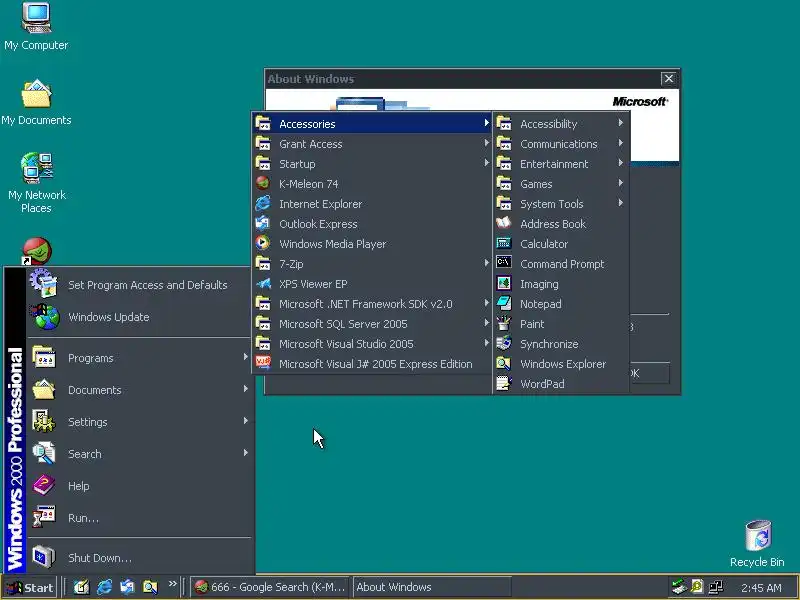Open Settings in Start menu
The width and height of the screenshot is (800, 600).
[x=140, y=422]
